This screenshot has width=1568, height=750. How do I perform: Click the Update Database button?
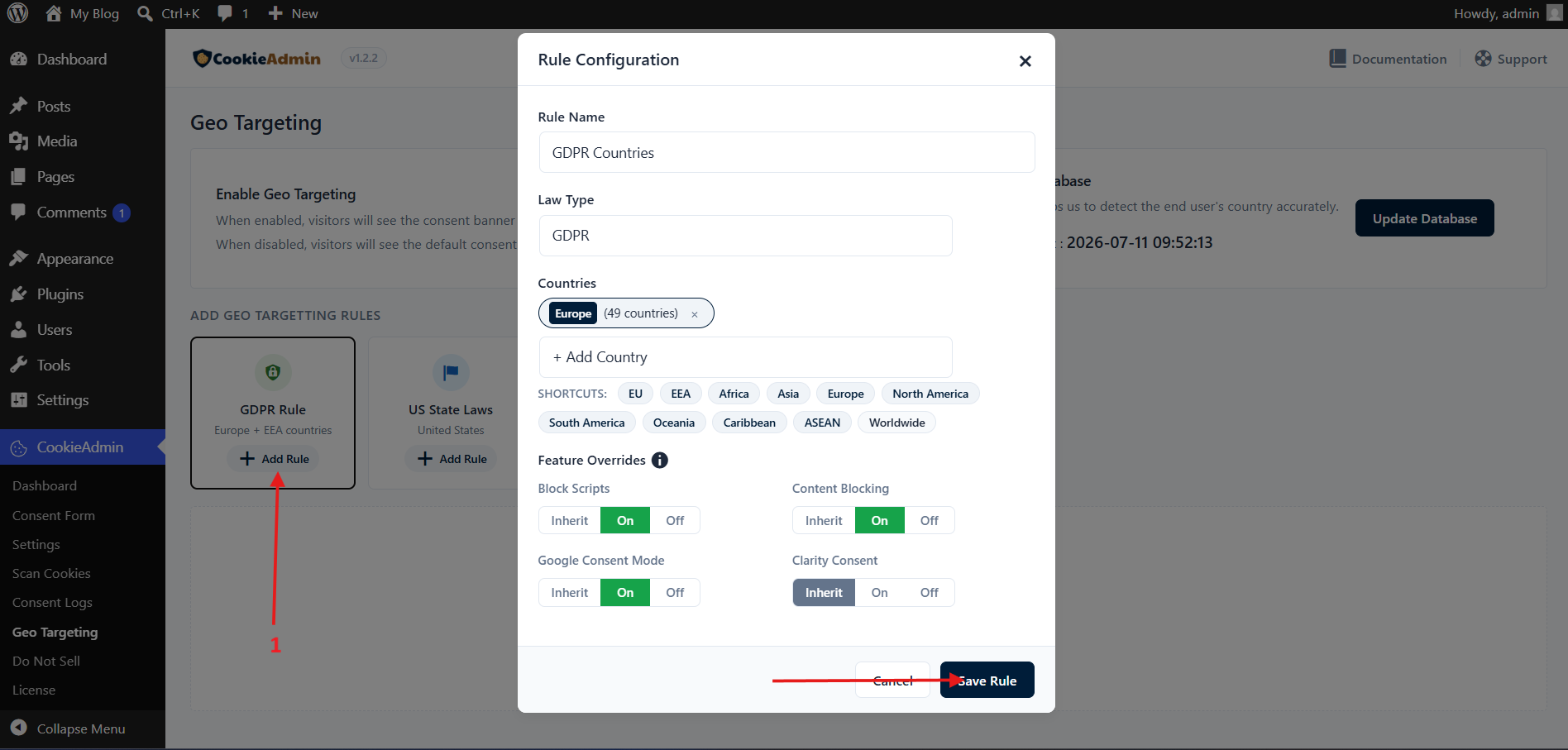tap(1424, 218)
